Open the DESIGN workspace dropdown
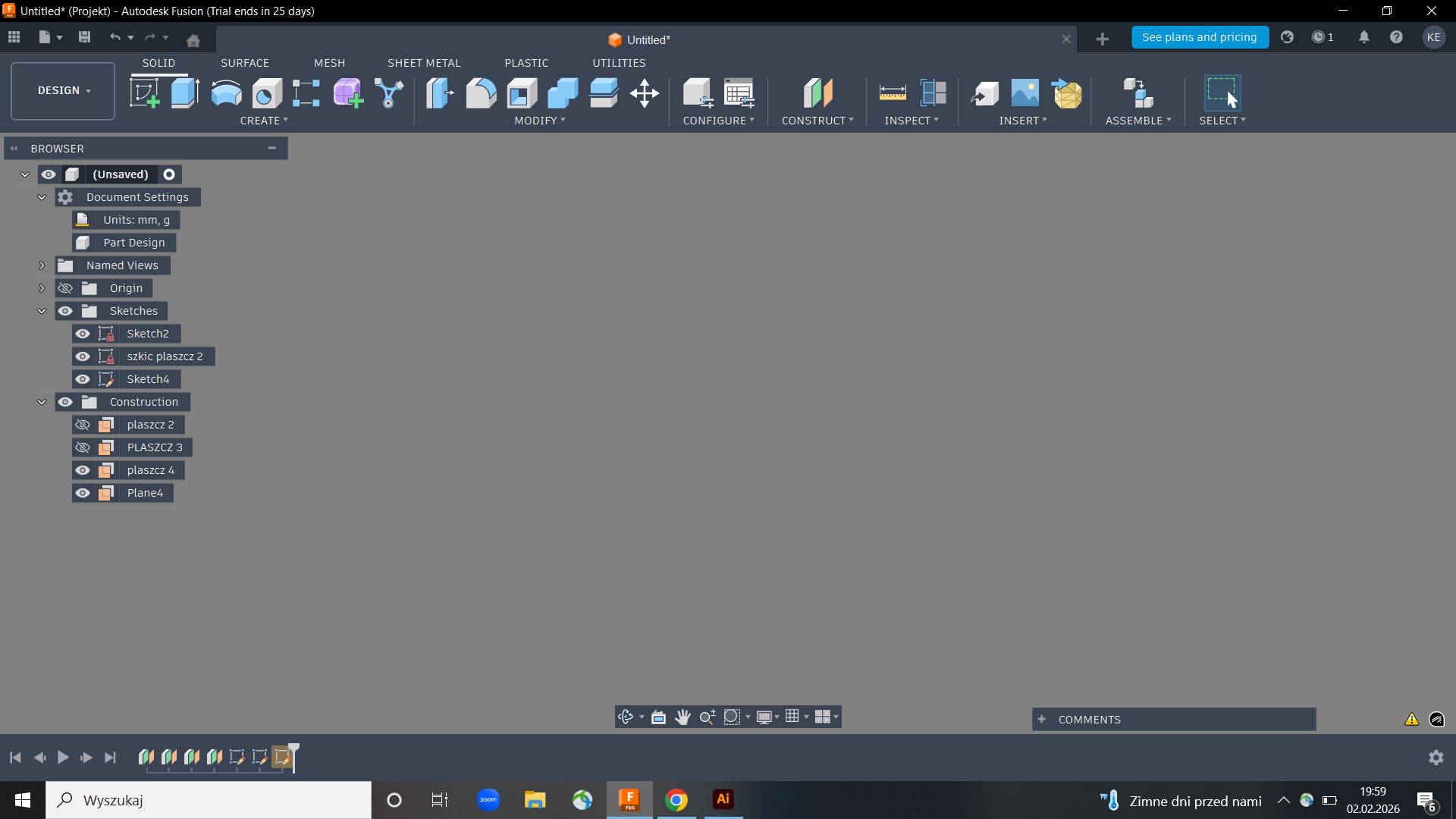 tap(63, 91)
